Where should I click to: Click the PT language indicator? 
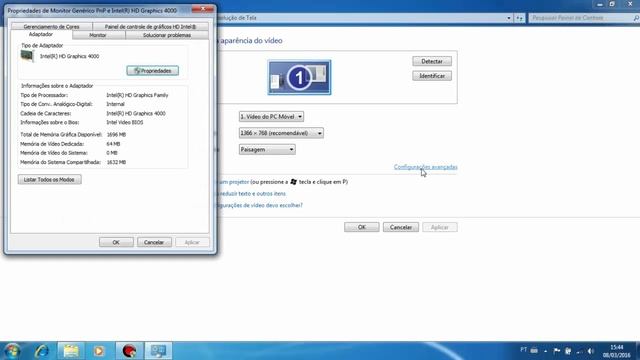point(524,350)
